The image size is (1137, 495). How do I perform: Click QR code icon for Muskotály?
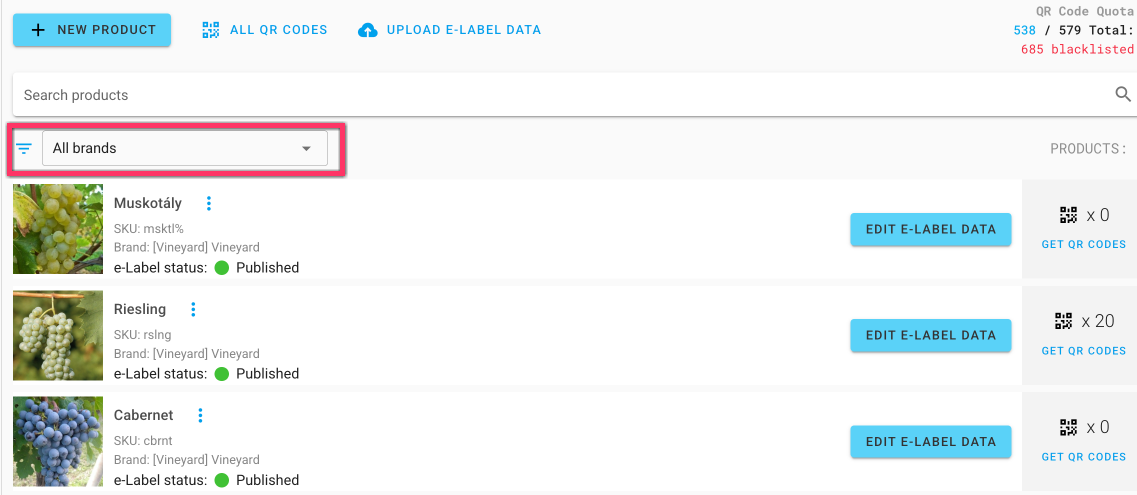[1069, 215]
